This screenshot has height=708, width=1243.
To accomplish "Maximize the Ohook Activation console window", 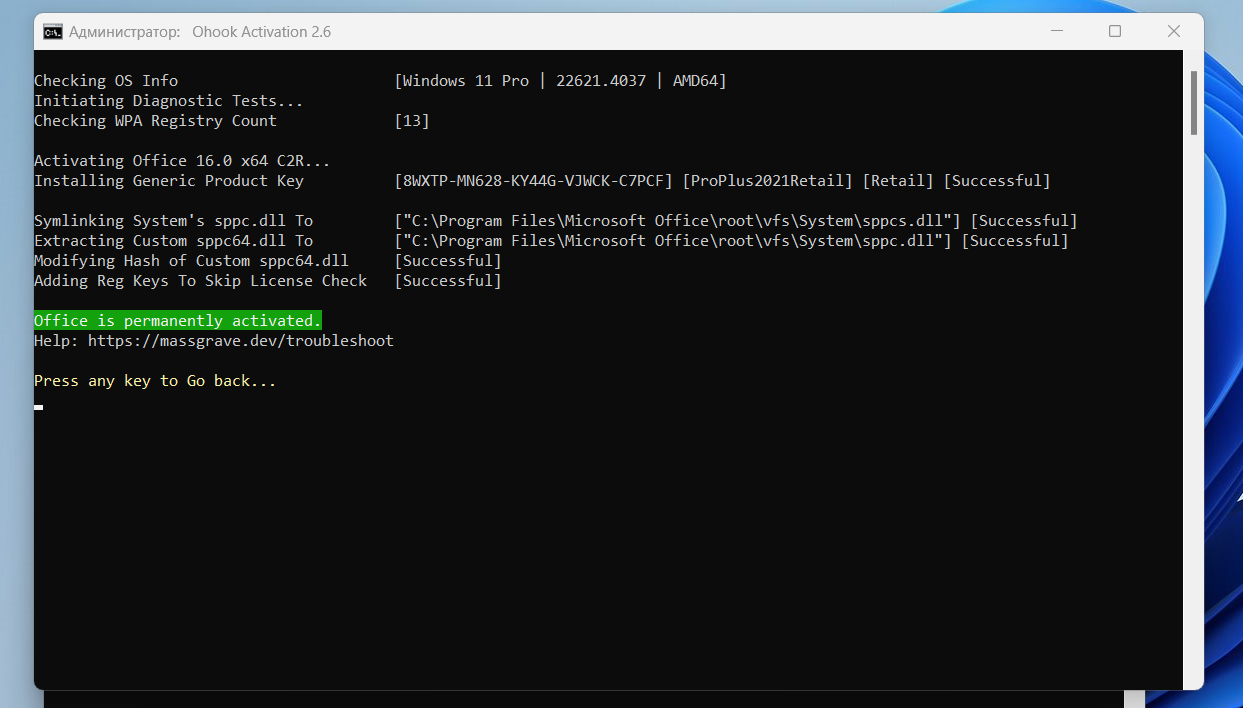I will click(x=1115, y=32).
